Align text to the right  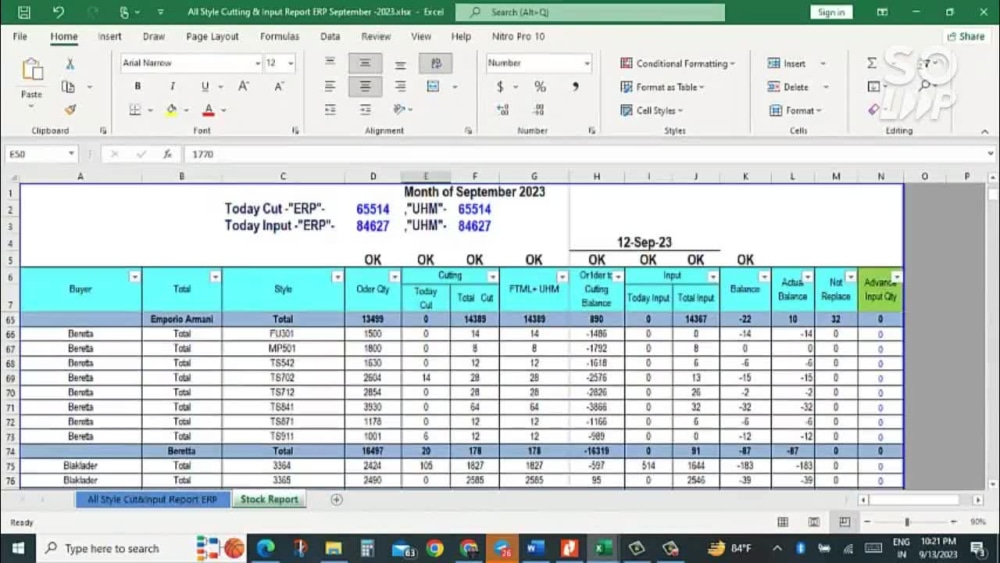[x=400, y=86]
